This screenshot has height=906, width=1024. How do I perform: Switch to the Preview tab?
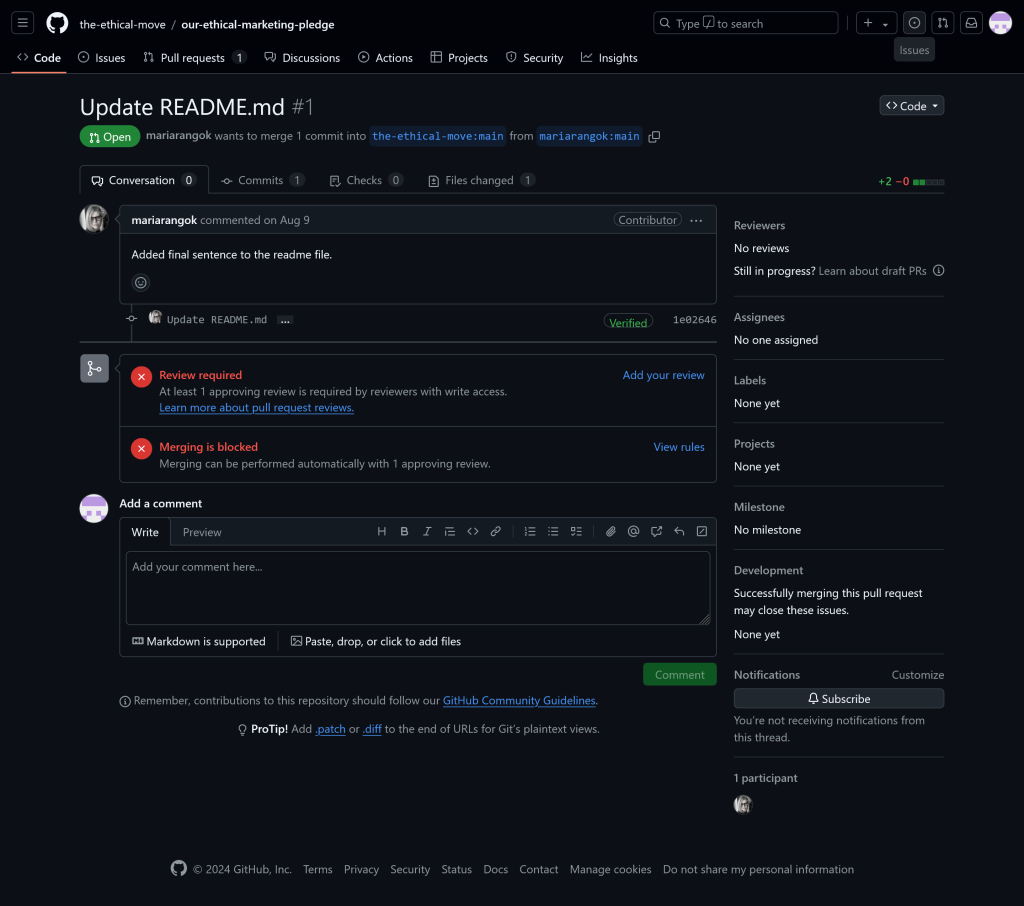pyautogui.click(x=202, y=532)
